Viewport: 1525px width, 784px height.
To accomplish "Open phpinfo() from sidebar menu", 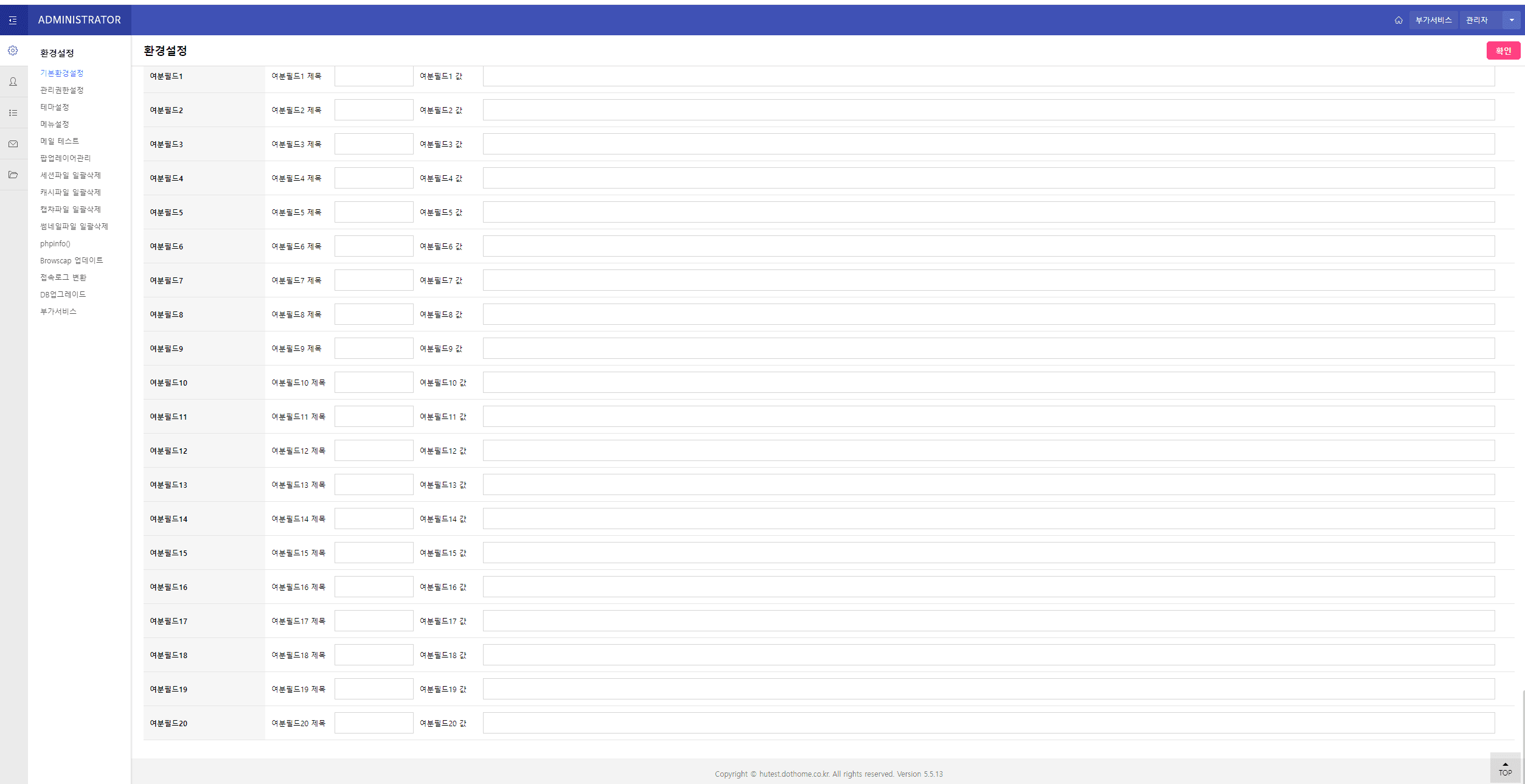I will pos(55,243).
